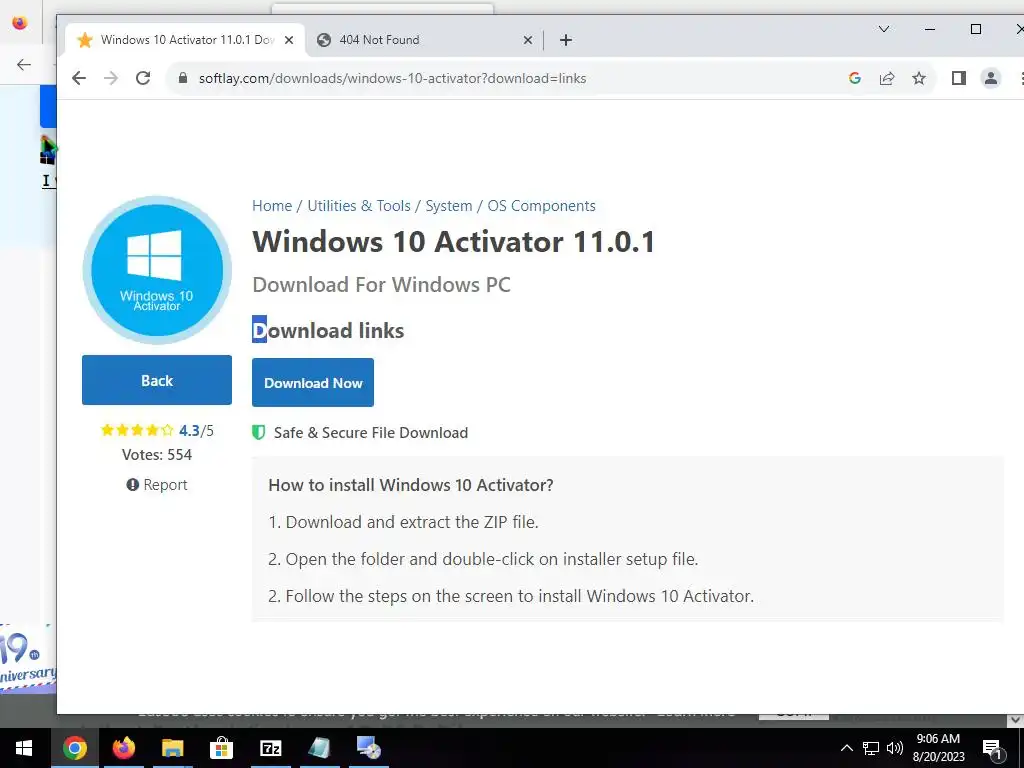Click back arrow in background Firefox window

(x=24, y=64)
